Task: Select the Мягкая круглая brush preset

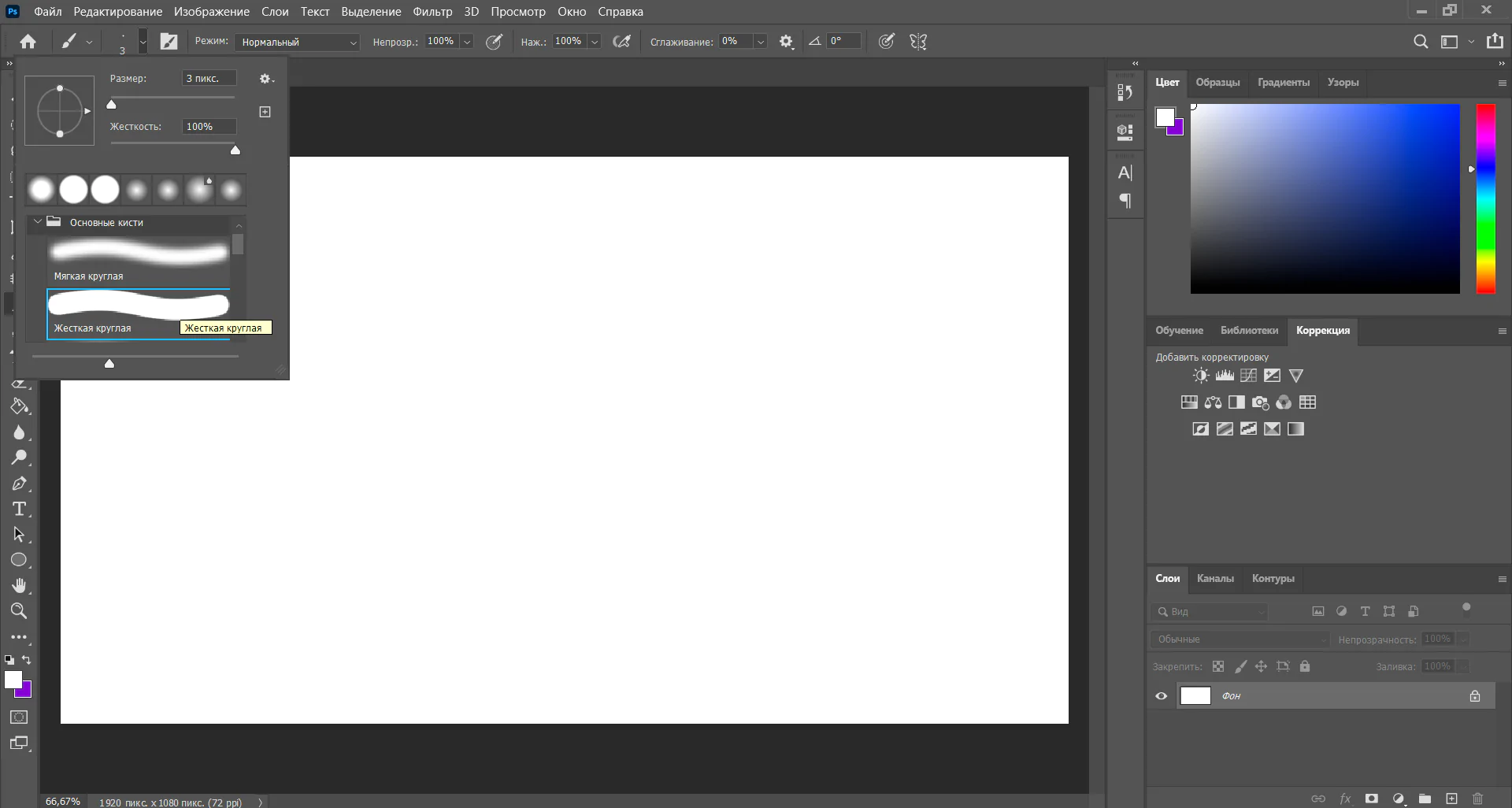Action: pos(139,261)
